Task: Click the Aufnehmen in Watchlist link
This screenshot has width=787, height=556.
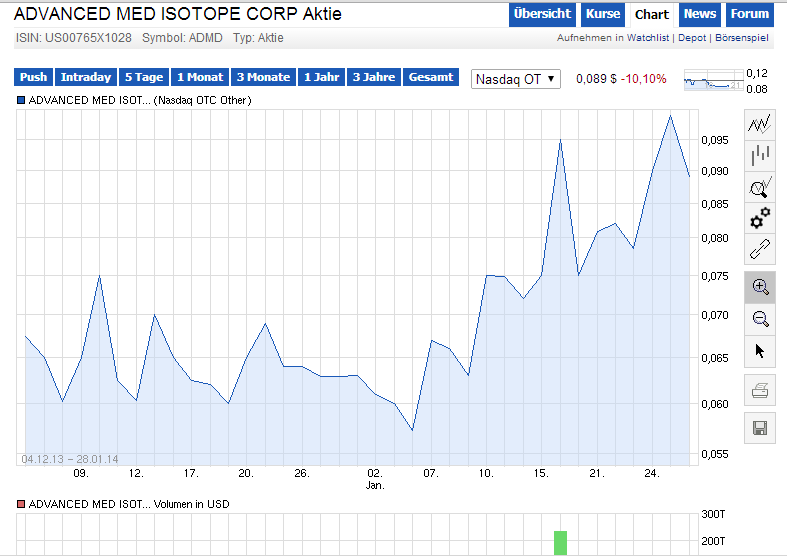Action: click(x=614, y=38)
